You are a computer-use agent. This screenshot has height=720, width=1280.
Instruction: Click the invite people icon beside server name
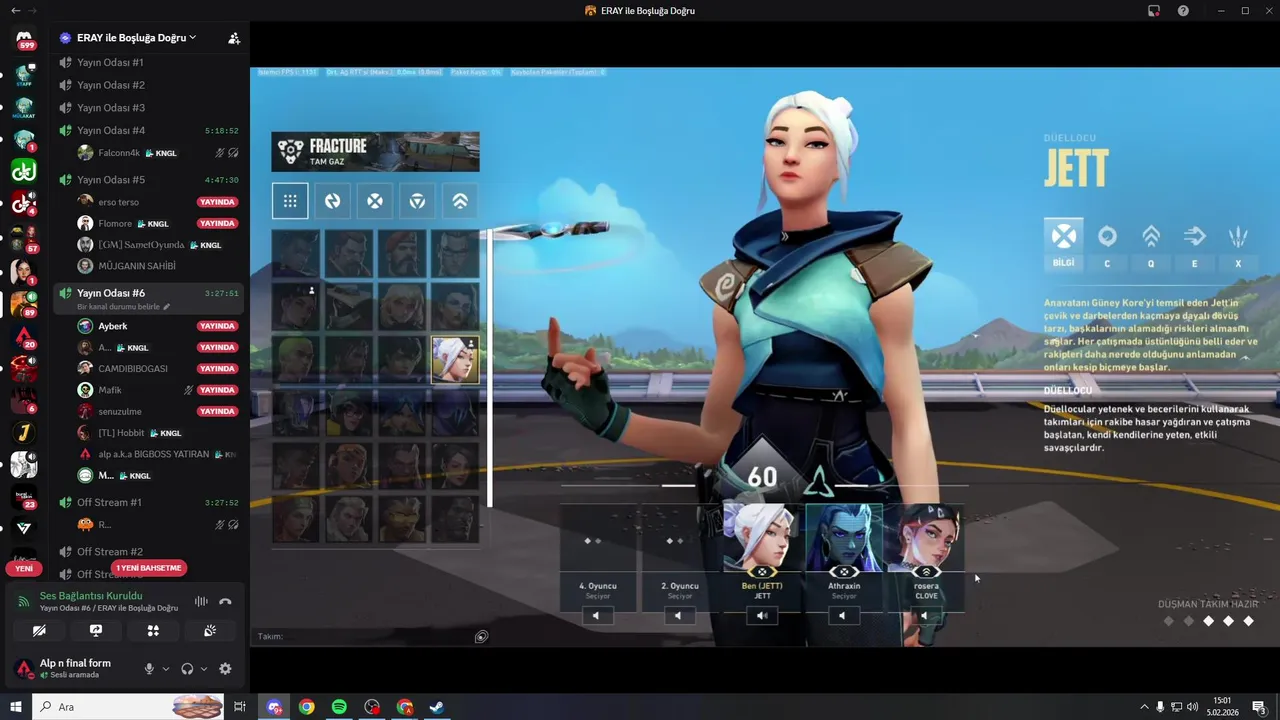(233, 38)
